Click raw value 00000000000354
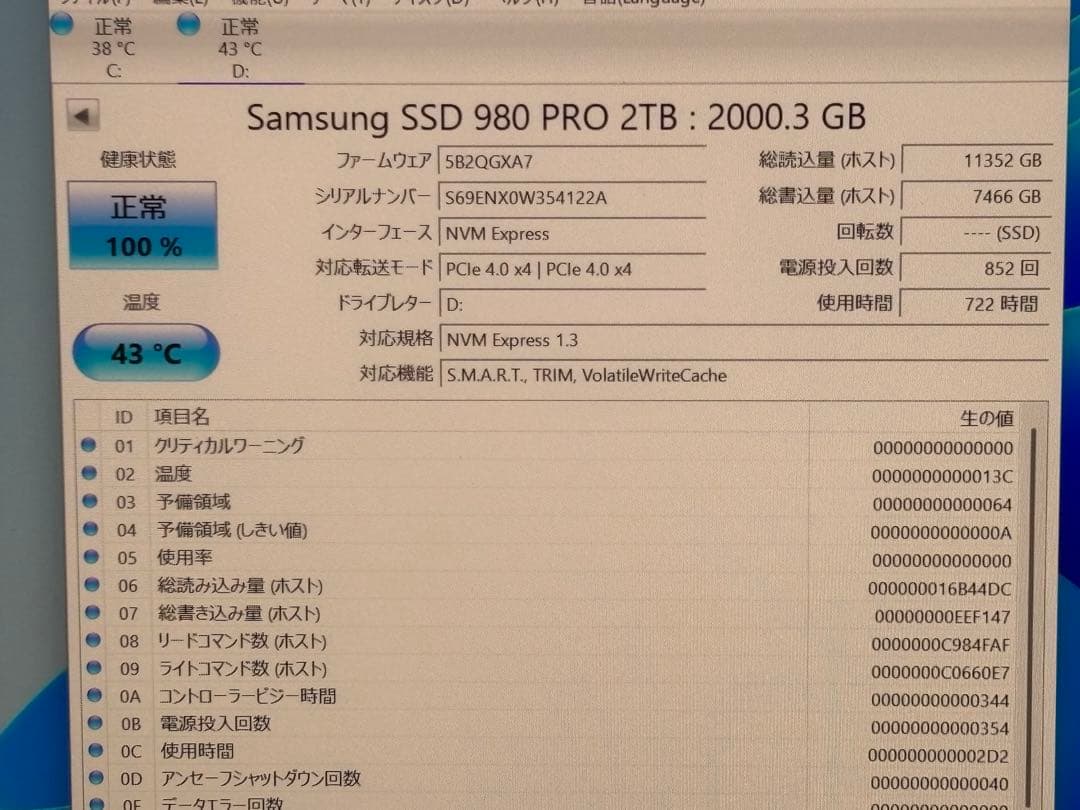Image resolution: width=1080 pixels, height=810 pixels. coord(939,728)
